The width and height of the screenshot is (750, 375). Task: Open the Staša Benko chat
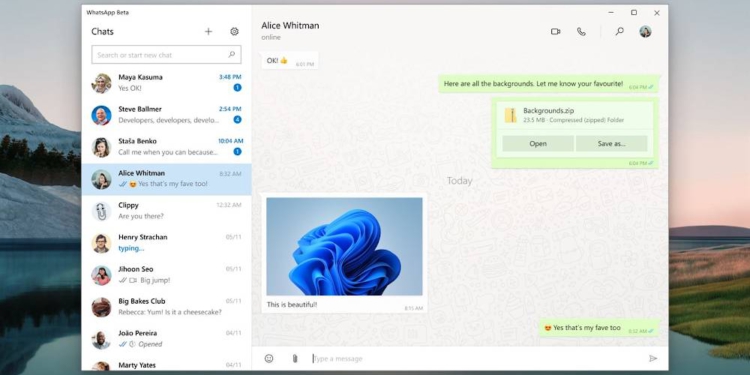166,147
